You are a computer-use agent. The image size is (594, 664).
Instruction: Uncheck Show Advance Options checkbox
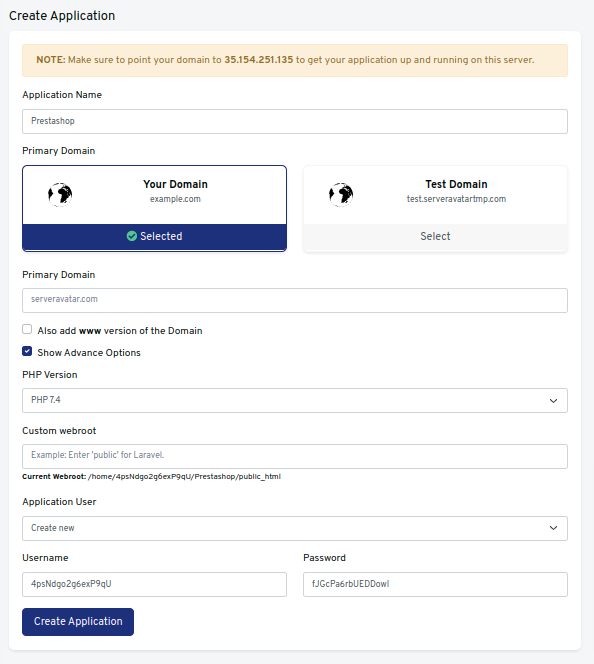(x=27, y=351)
